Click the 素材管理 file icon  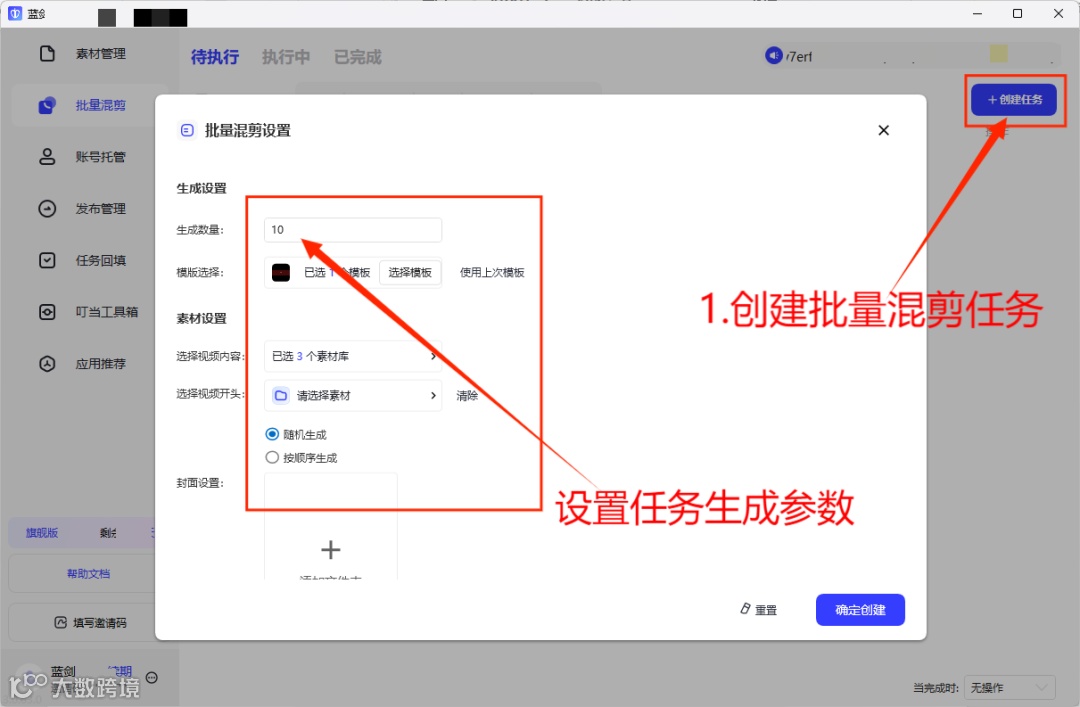47,54
